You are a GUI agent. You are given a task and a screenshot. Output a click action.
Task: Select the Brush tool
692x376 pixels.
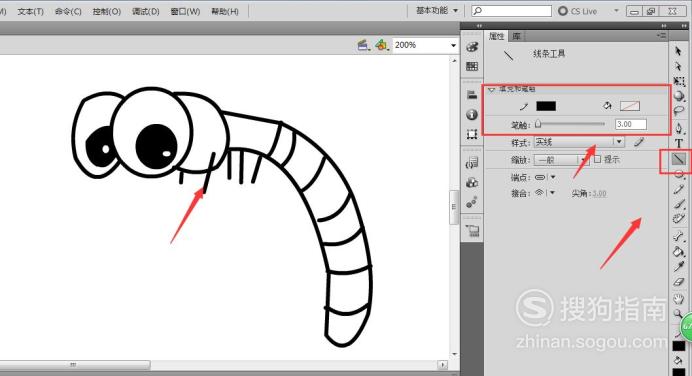[x=679, y=204]
